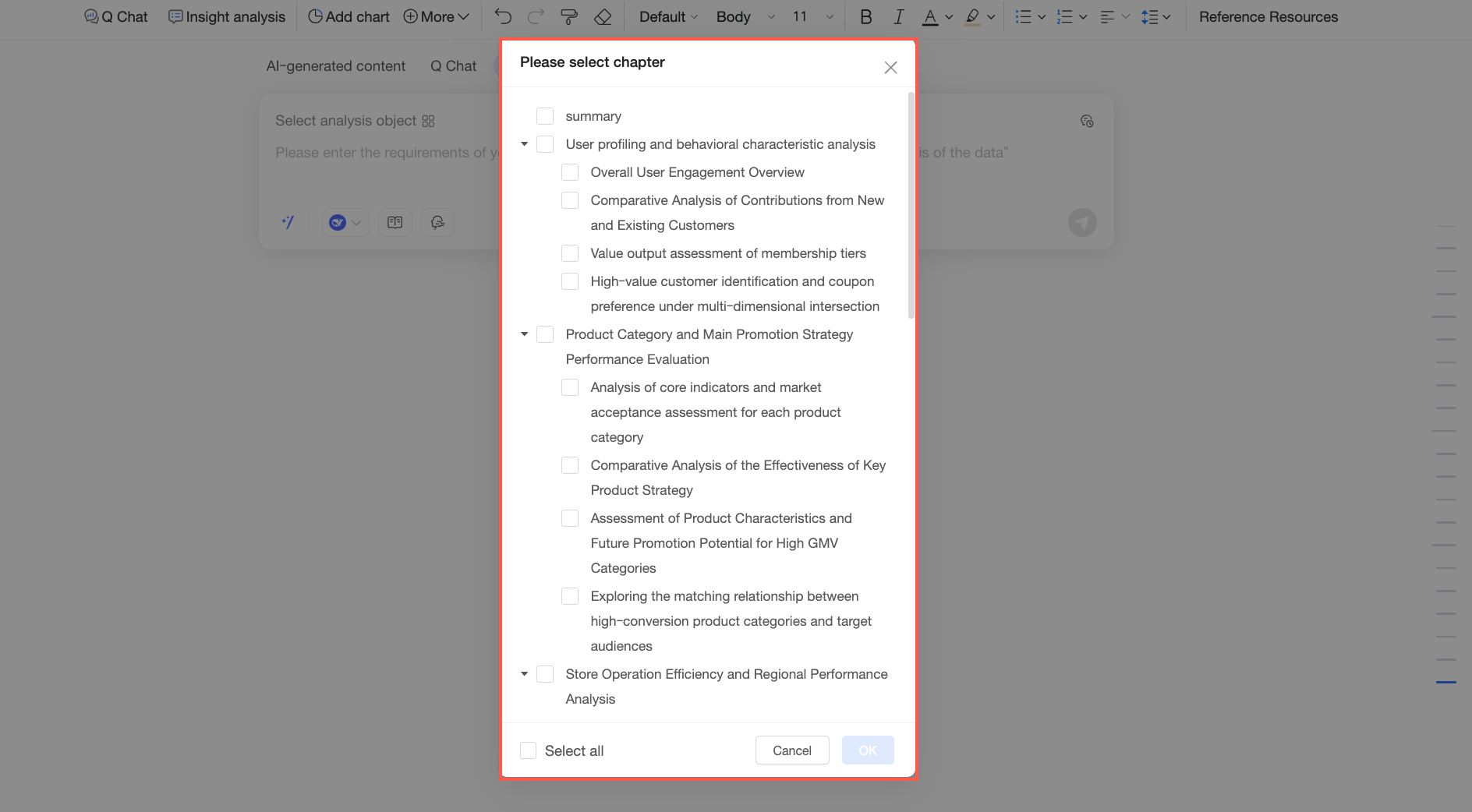Click the magic wand sparkle icon

coord(288,222)
